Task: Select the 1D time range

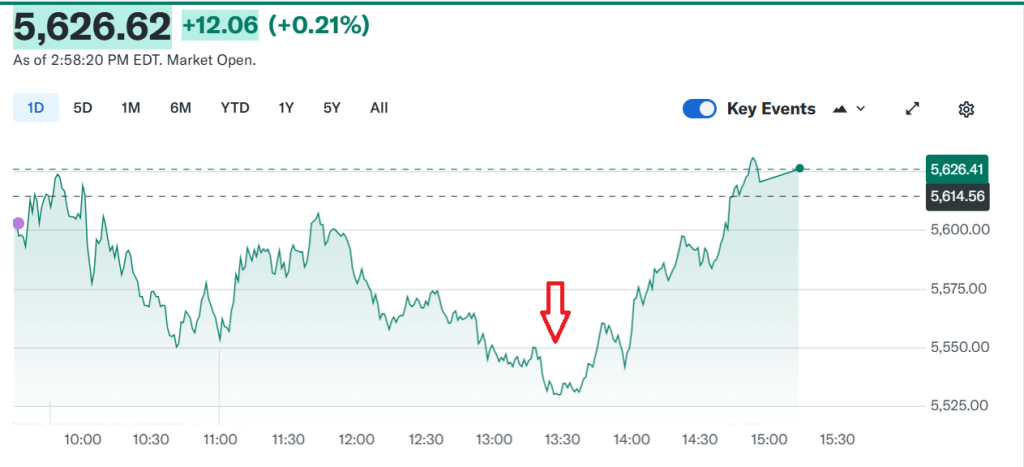Action: click(x=36, y=108)
